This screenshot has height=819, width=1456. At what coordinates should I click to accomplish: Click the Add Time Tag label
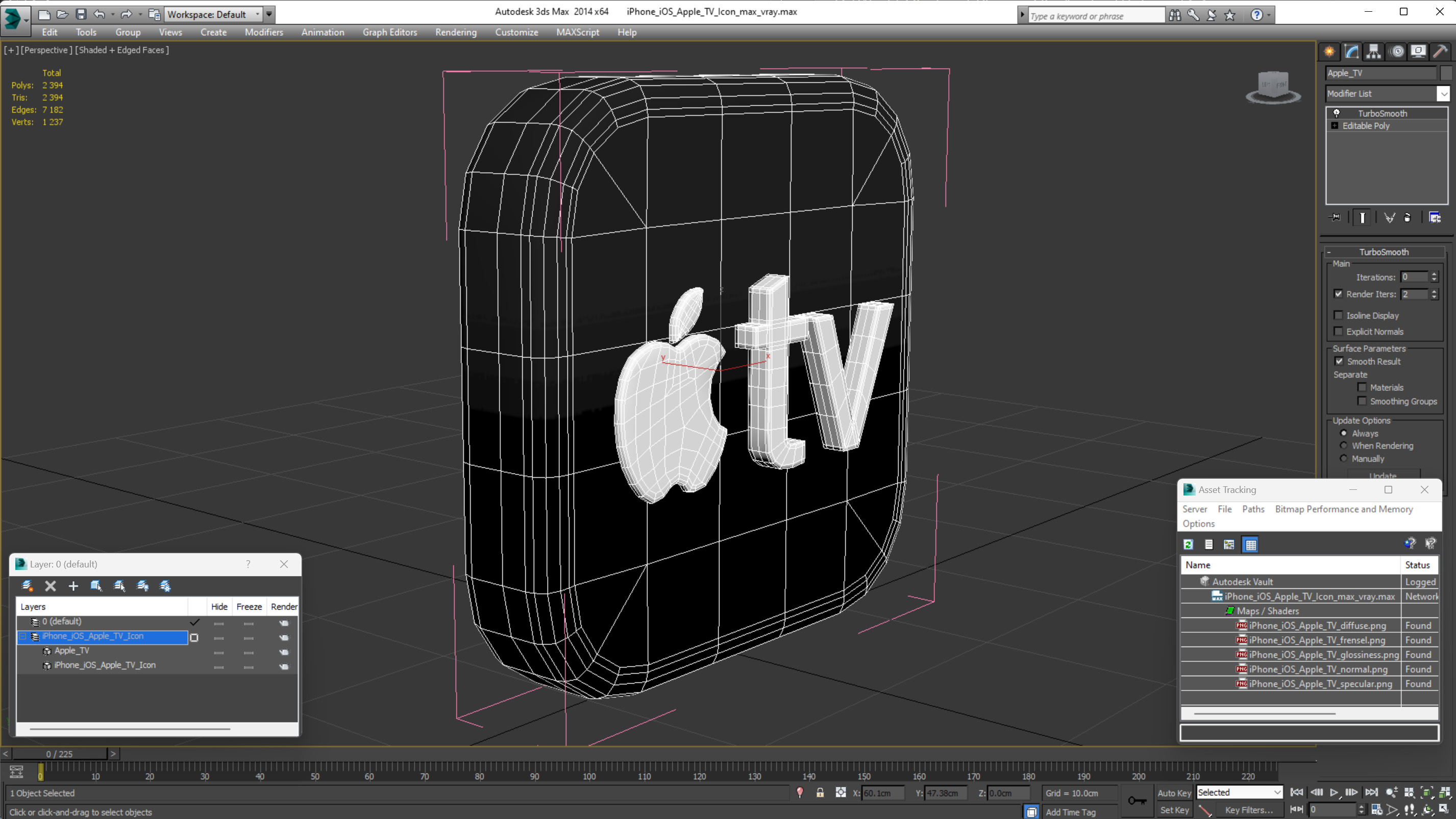1070,812
